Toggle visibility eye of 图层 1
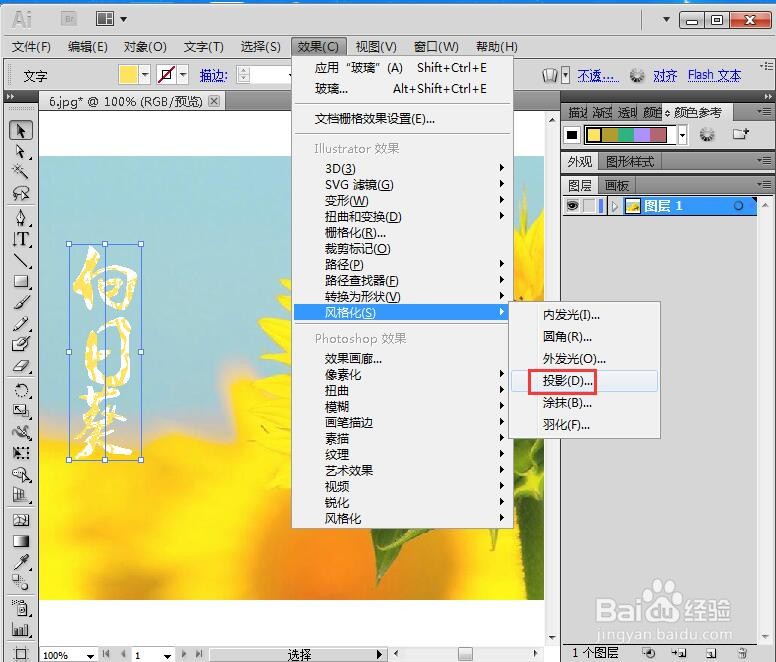 click(x=572, y=206)
